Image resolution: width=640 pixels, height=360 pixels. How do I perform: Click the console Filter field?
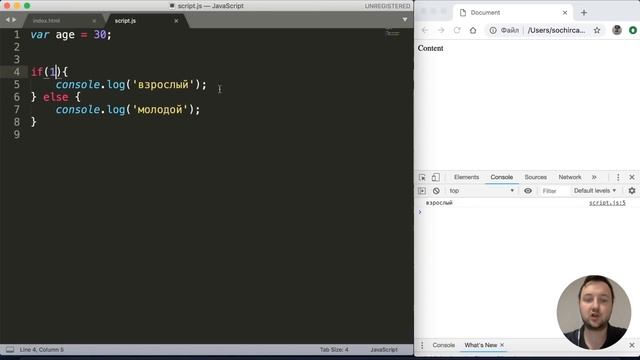pyautogui.click(x=554, y=191)
